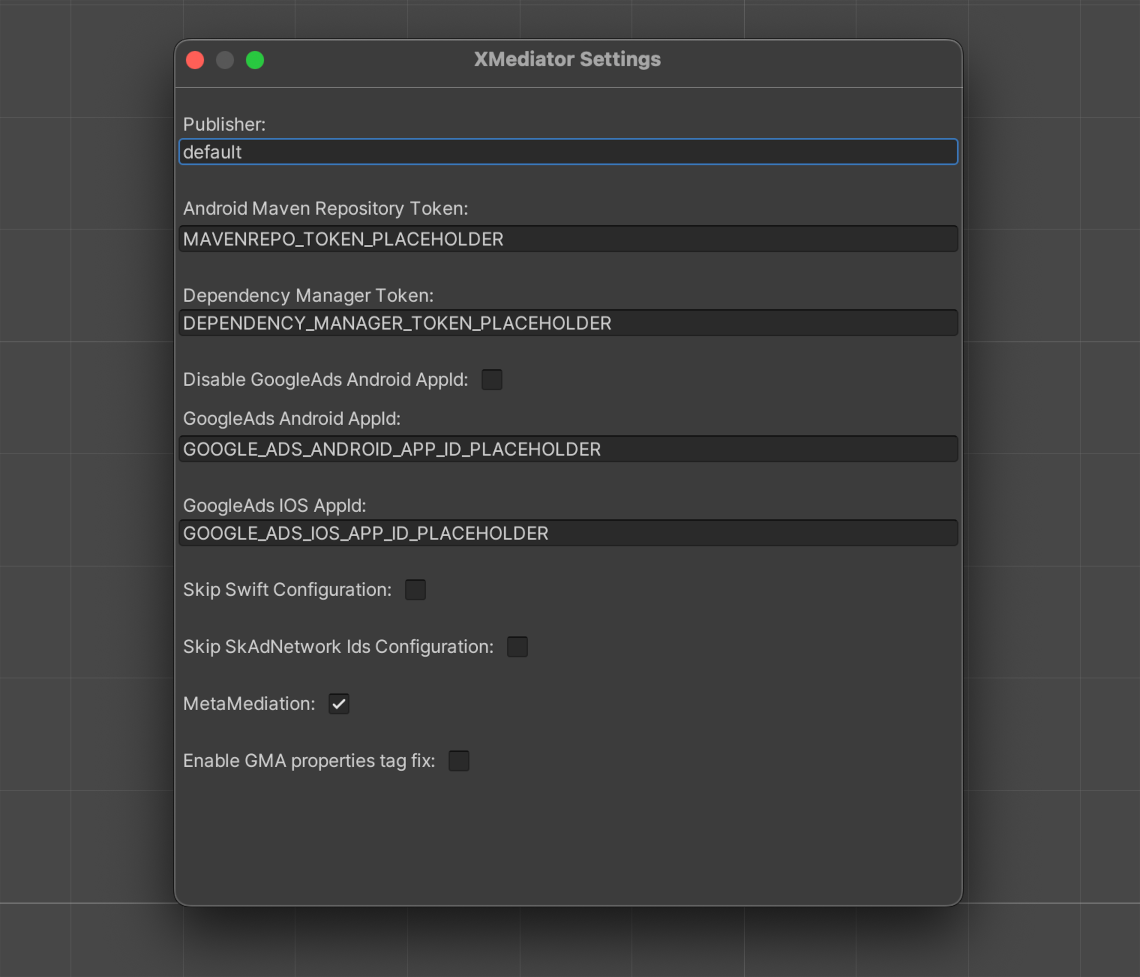Enable GMA properties tag fix checkbox
This screenshot has width=1140, height=977.
(x=459, y=760)
